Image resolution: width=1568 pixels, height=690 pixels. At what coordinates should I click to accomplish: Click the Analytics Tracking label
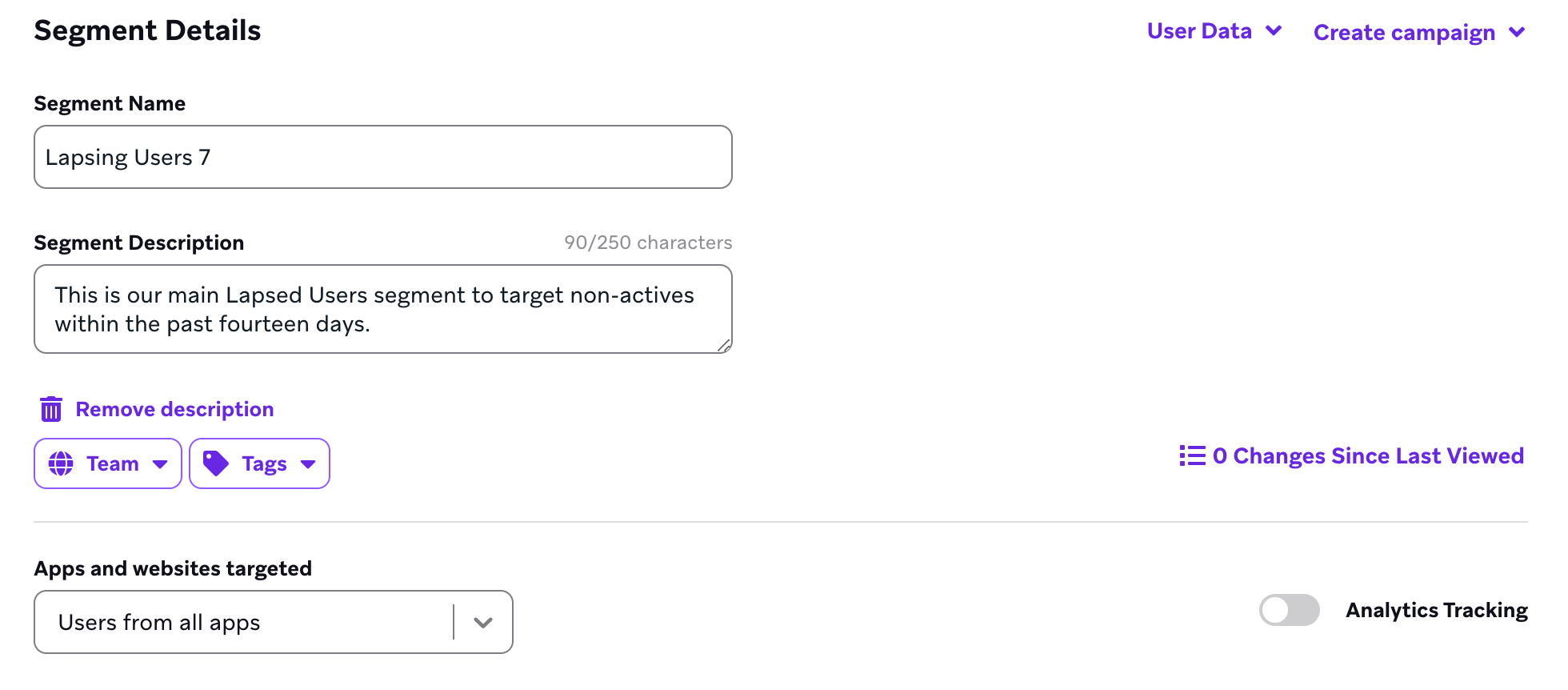[1437, 610]
